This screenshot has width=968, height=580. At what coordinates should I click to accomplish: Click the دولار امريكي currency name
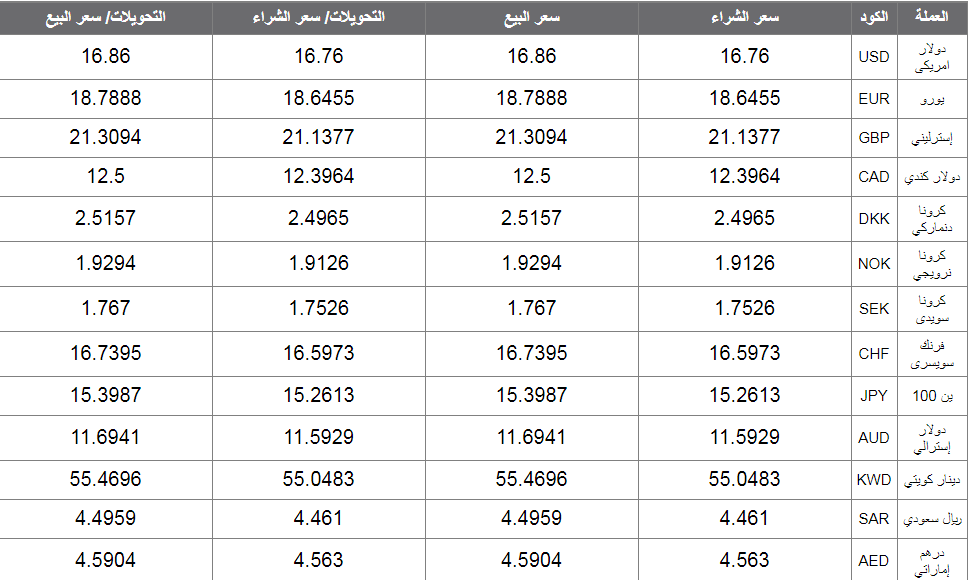(x=932, y=57)
